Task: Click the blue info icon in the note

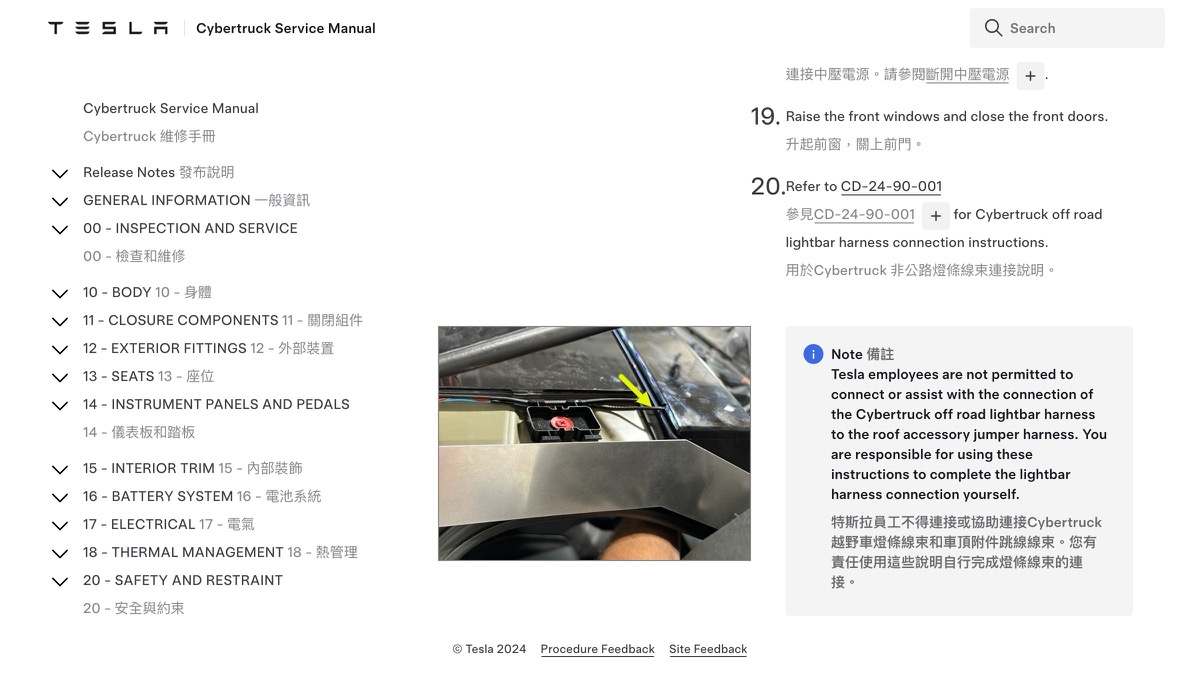Action: tap(813, 354)
